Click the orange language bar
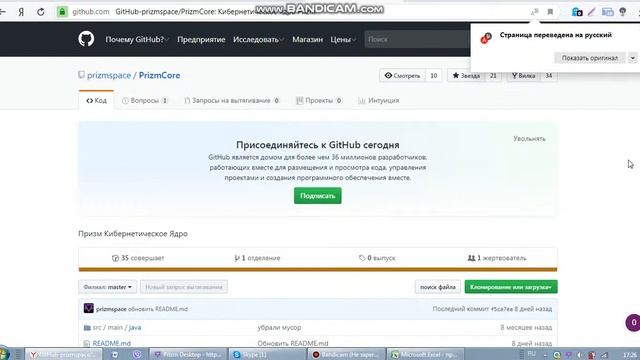 [318, 269]
